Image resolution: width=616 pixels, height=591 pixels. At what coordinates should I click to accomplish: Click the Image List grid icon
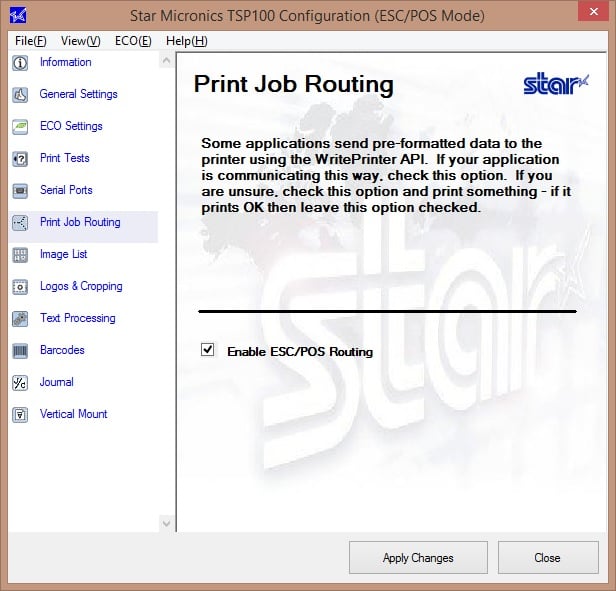click(20, 255)
